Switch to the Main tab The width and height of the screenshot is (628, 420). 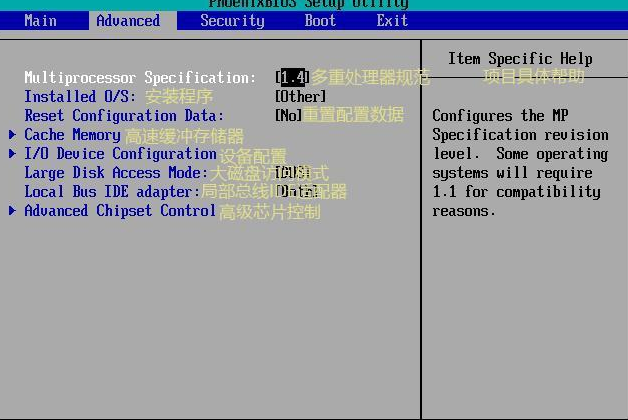point(40,20)
